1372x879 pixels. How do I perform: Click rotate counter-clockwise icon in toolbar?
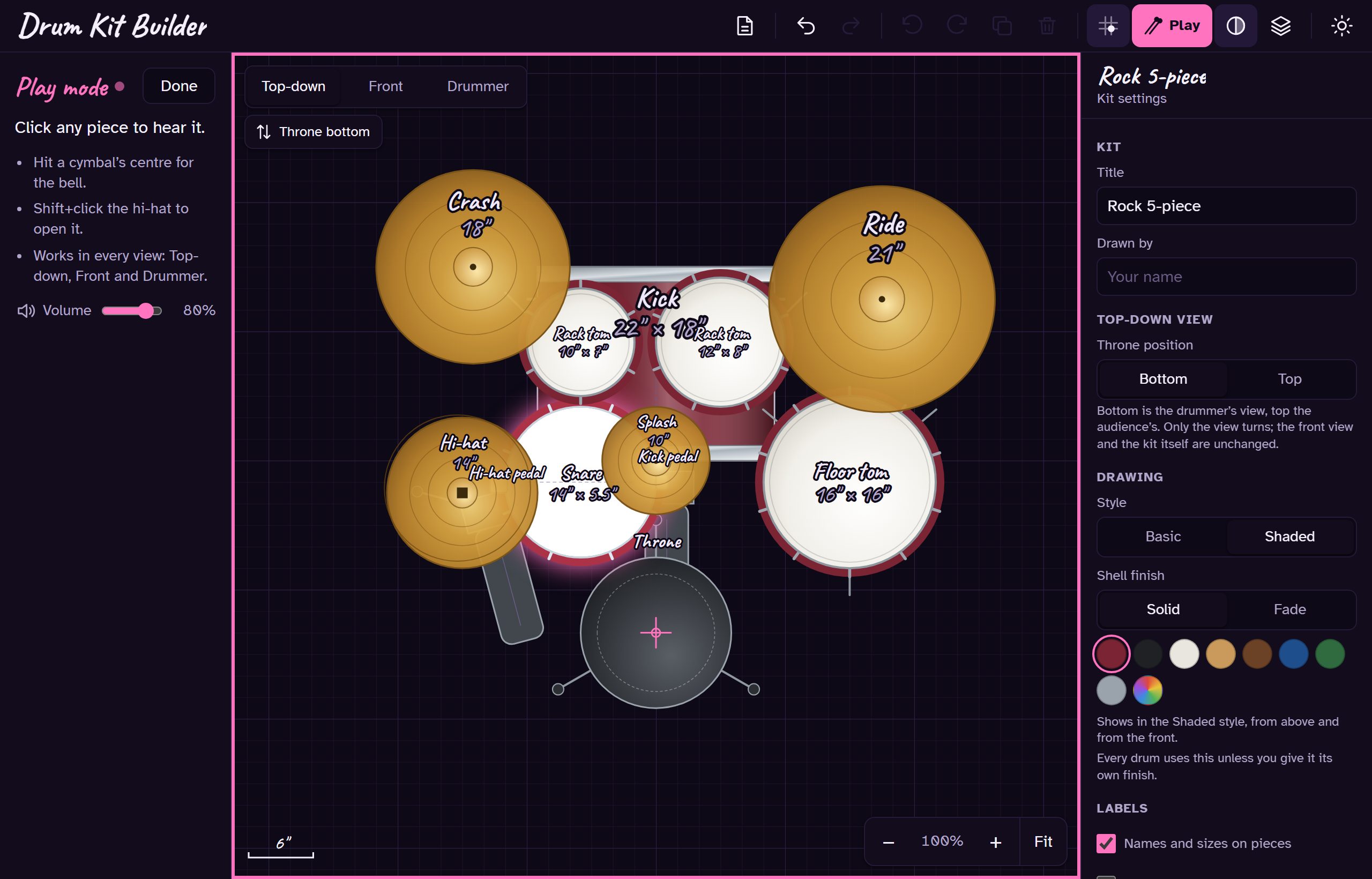tap(912, 26)
